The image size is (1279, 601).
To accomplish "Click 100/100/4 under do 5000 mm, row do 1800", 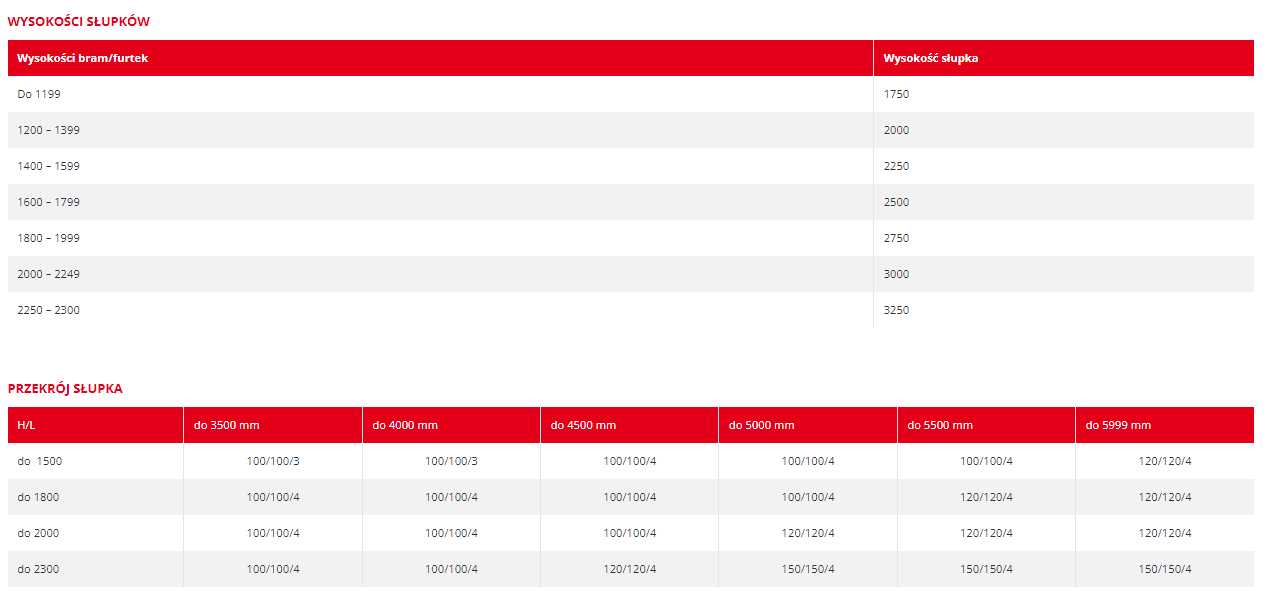I will (808, 497).
